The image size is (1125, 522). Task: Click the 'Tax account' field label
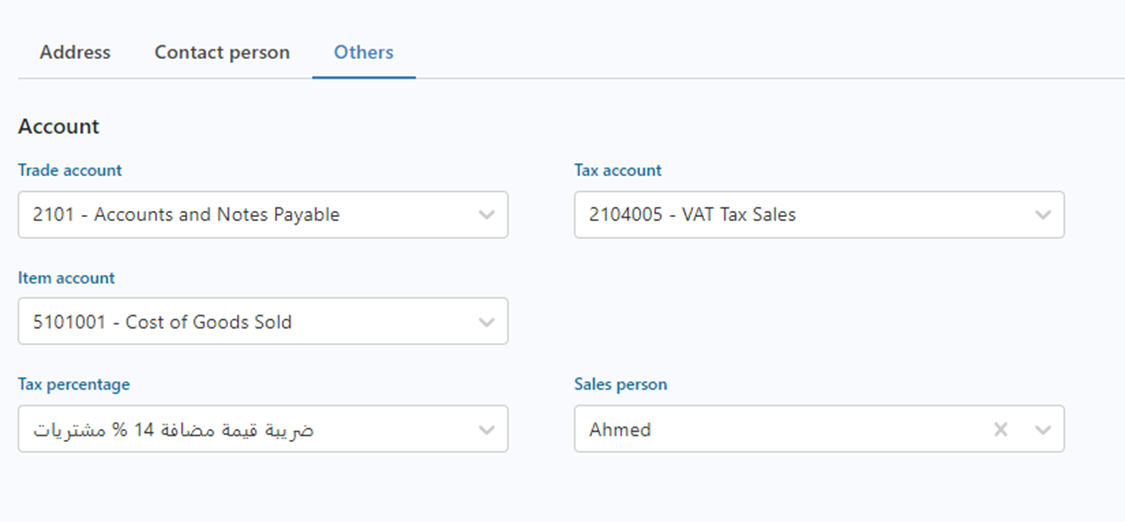pyautogui.click(x=618, y=170)
